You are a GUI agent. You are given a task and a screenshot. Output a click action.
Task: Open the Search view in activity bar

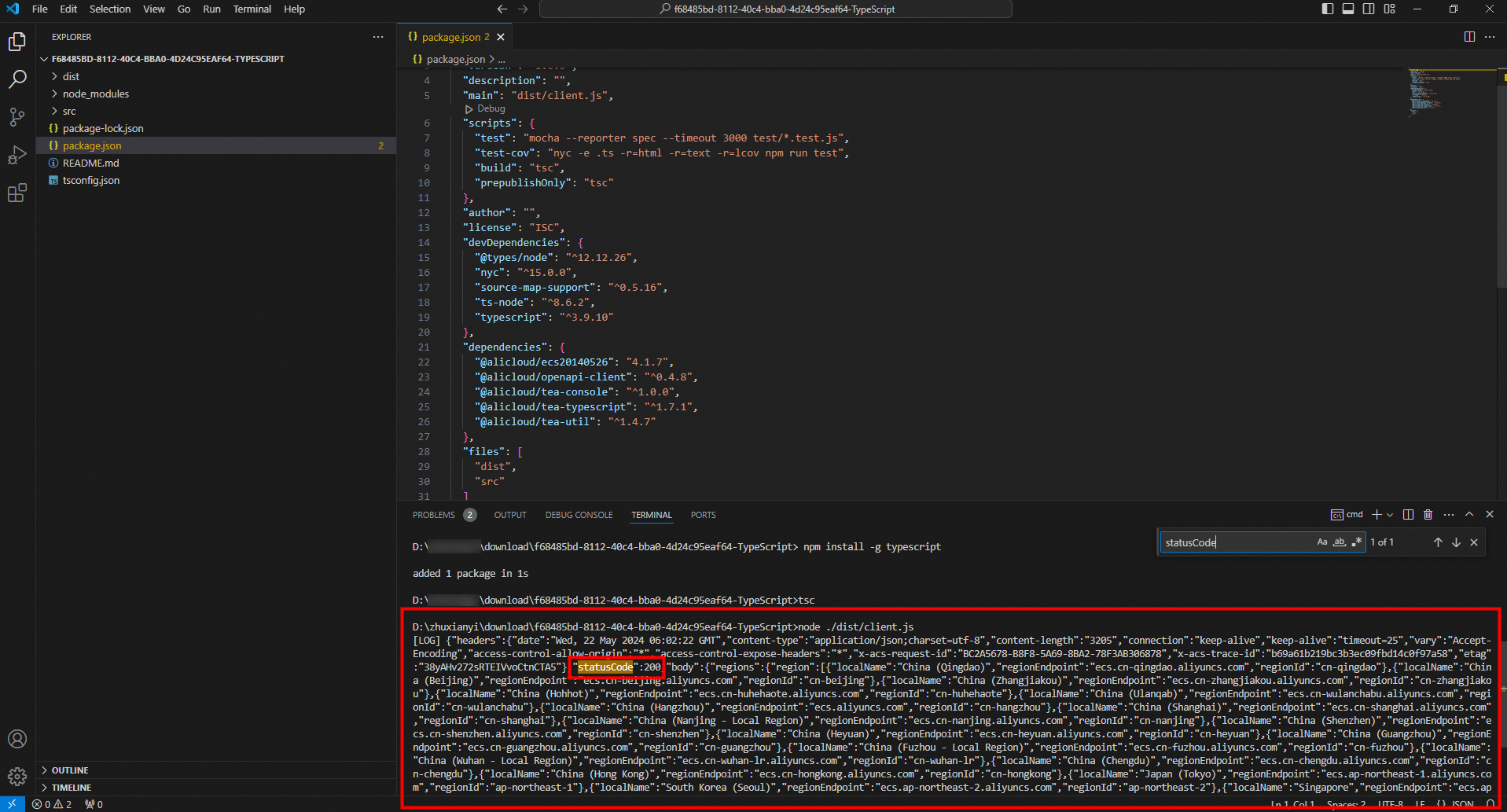[17, 79]
